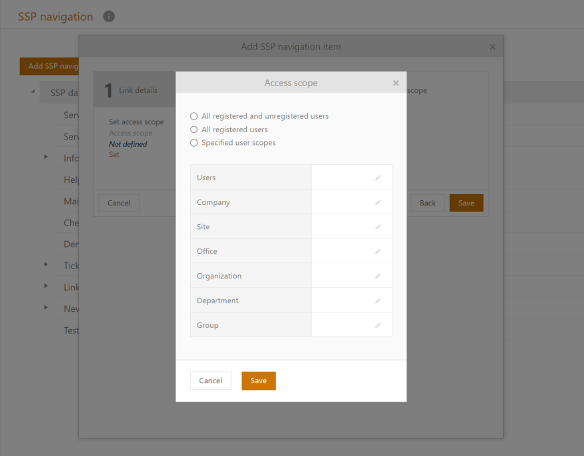This screenshot has width=584, height=456.
Task: Click the edit pencil for Group row
Action: pyautogui.click(x=378, y=325)
